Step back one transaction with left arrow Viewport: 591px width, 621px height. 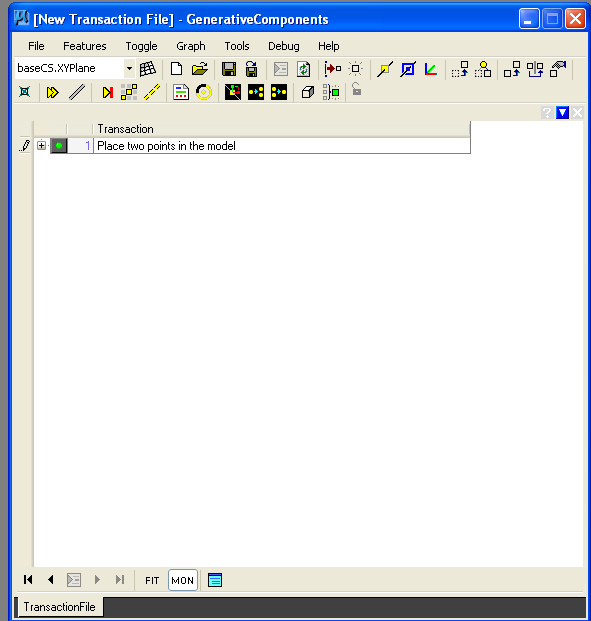pyautogui.click(x=50, y=580)
